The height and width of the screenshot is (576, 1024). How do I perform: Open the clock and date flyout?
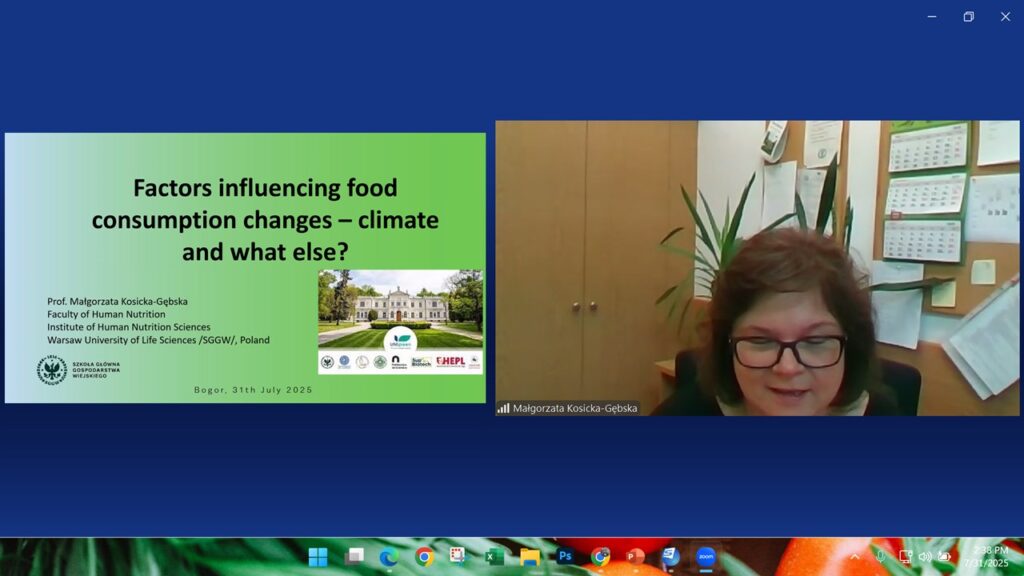tap(986, 557)
